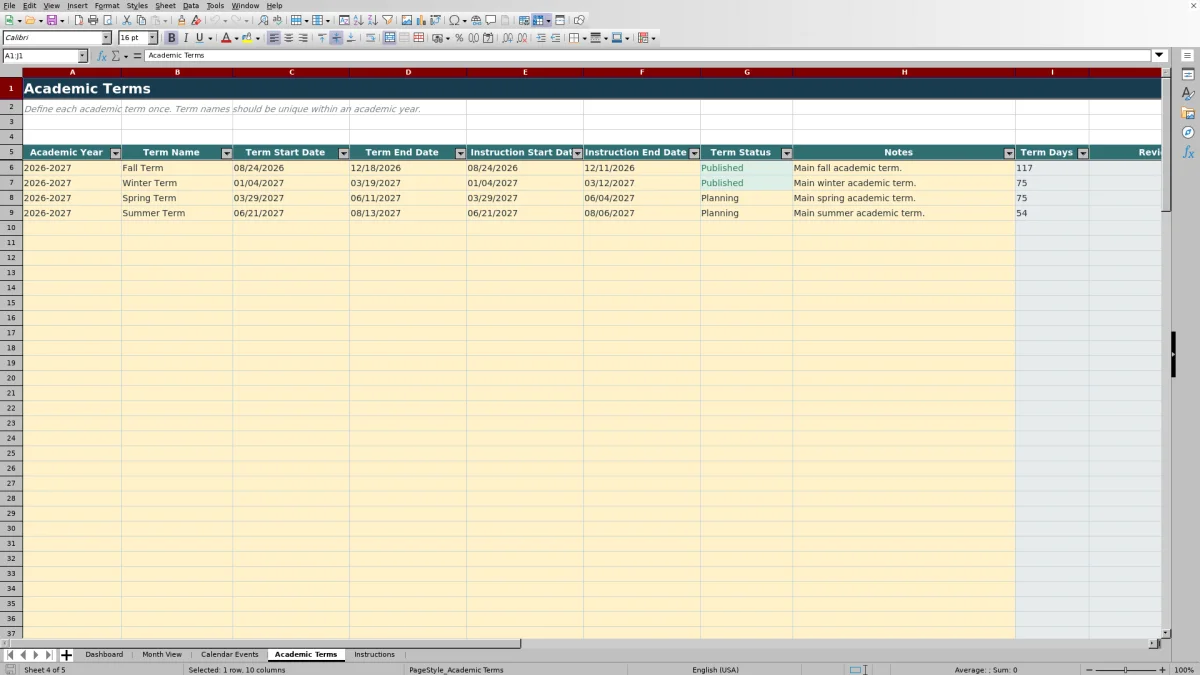The height and width of the screenshot is (675, 1200).
Task: Click the Merge and Center Cells icon
Action: (x=390, y=38)
